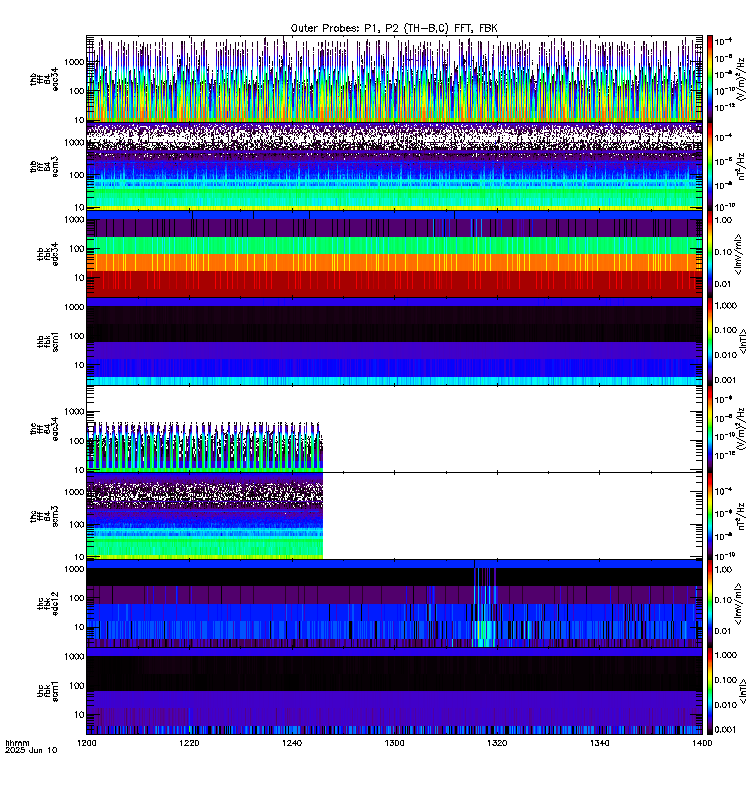Click the thb eac34 FFT spectrogram panel
This screenshot has height=800, width=750.
pos(394,79)
